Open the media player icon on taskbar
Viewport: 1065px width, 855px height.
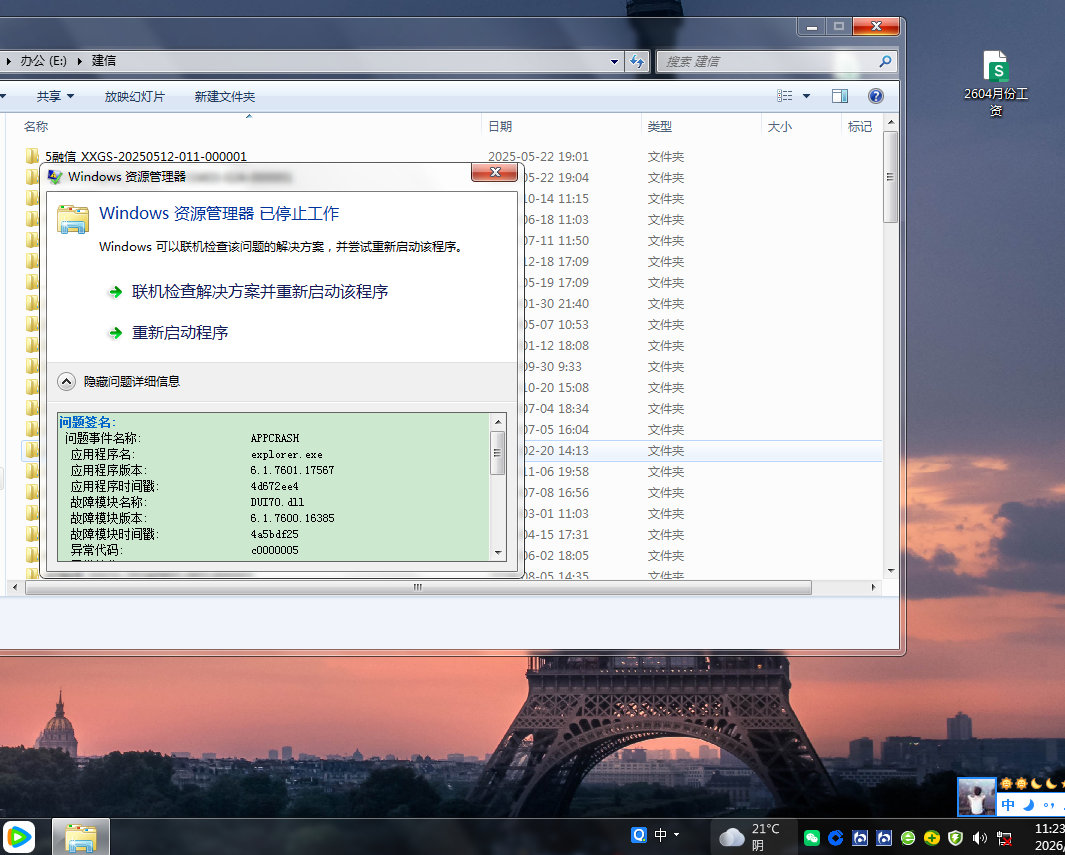tap(18, 837)
